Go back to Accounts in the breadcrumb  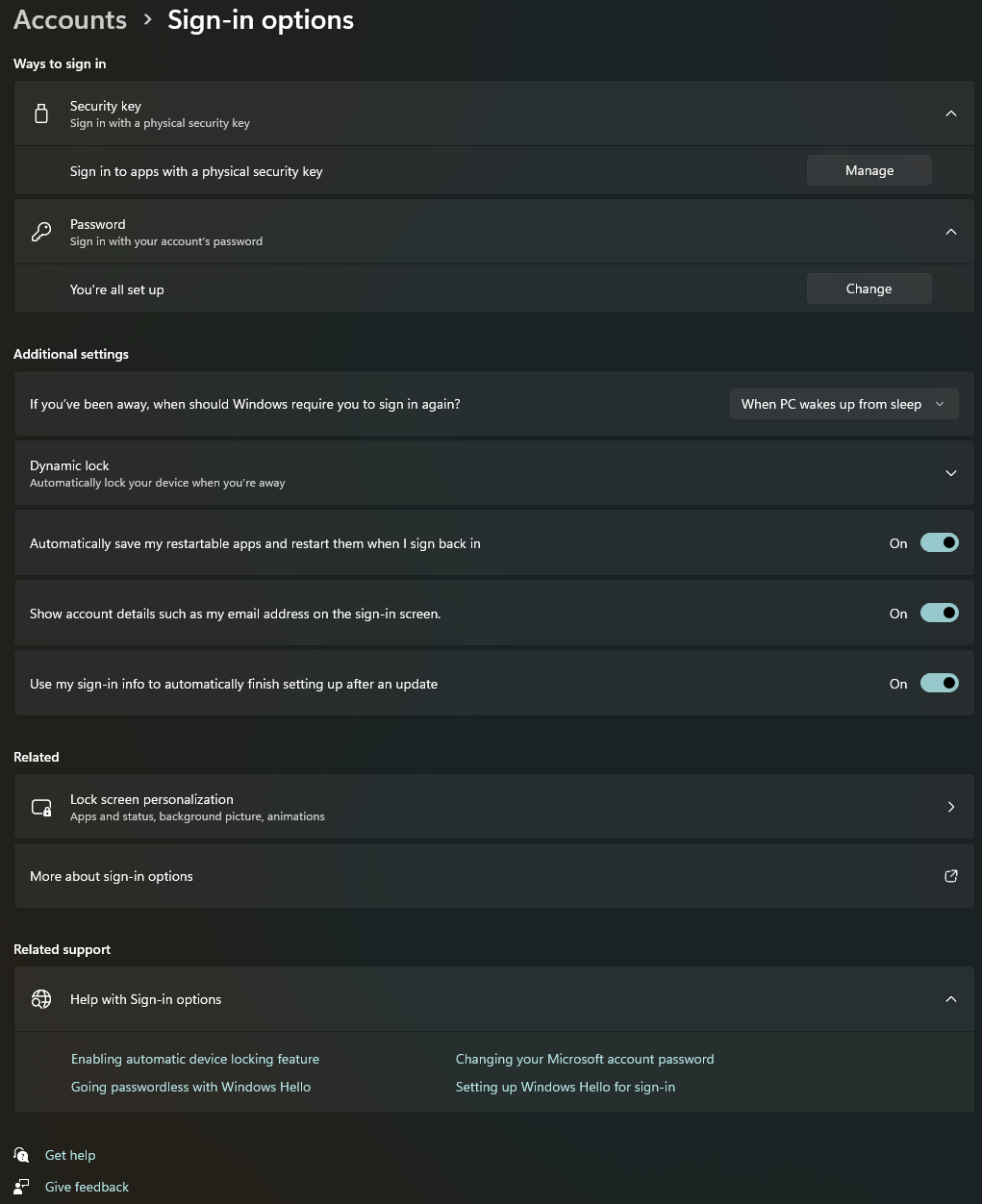tap(70, 20)
